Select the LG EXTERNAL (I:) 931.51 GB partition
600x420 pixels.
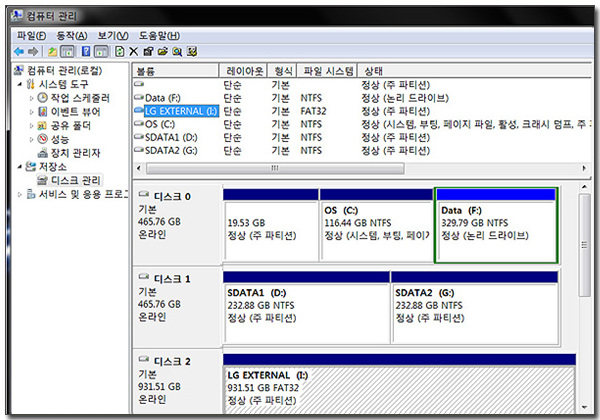[399, 384]
